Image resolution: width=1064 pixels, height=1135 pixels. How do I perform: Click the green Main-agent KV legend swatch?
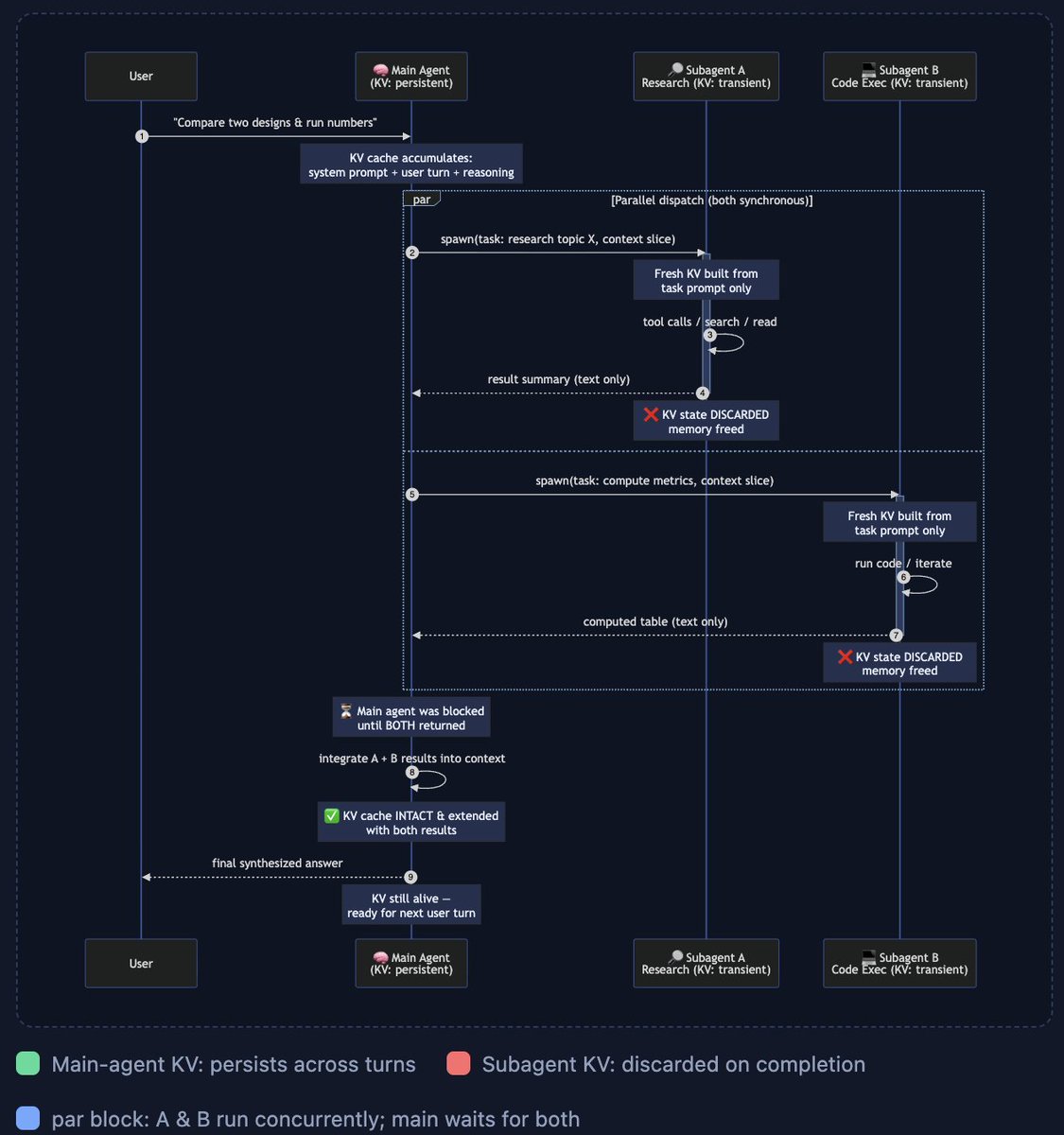pos(28,1063)
